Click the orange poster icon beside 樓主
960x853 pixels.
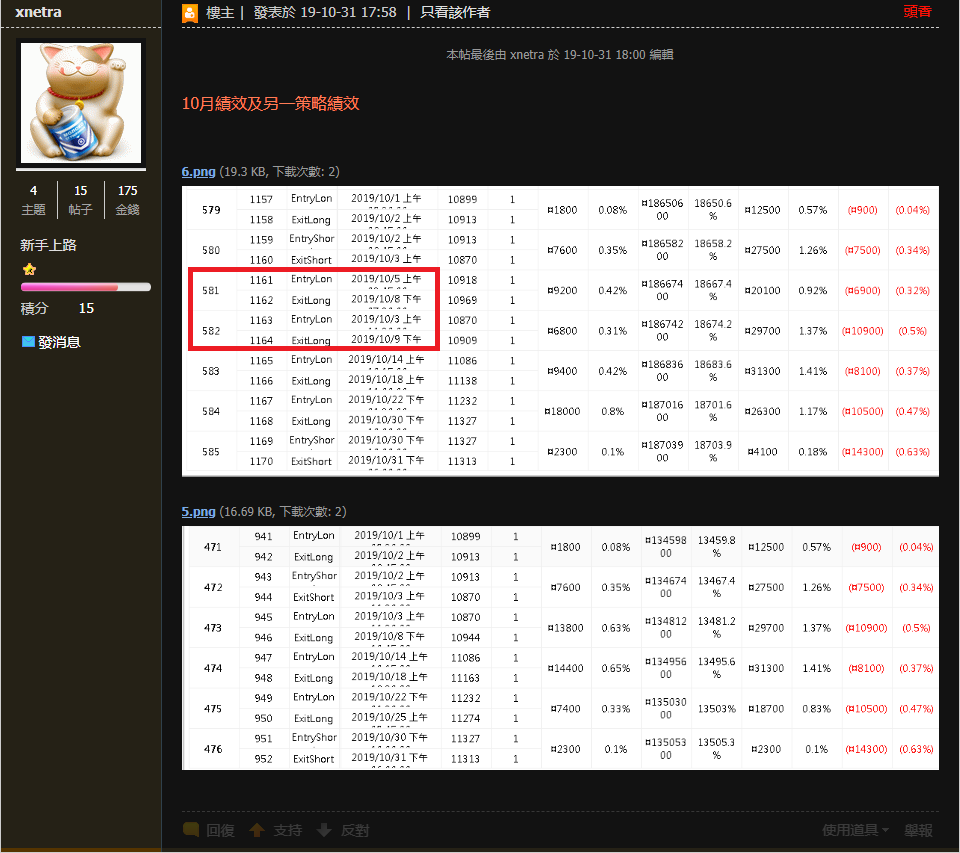click(x=190, y=13)
